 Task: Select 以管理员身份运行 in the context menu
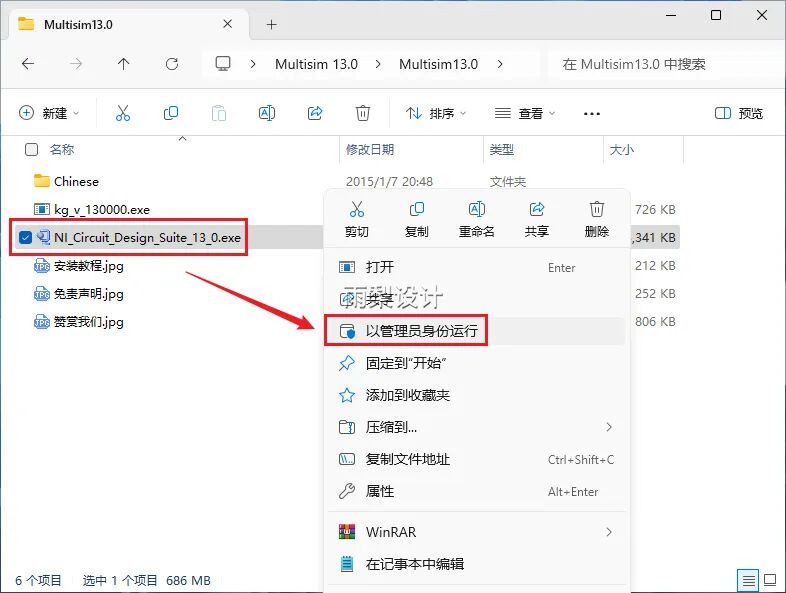click(x=476, y=331)
